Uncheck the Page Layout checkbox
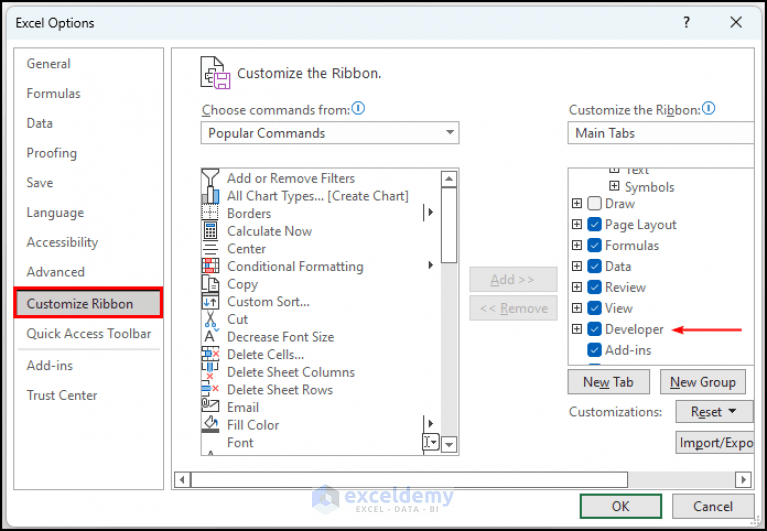767x531 pixels. pos(594,224)
